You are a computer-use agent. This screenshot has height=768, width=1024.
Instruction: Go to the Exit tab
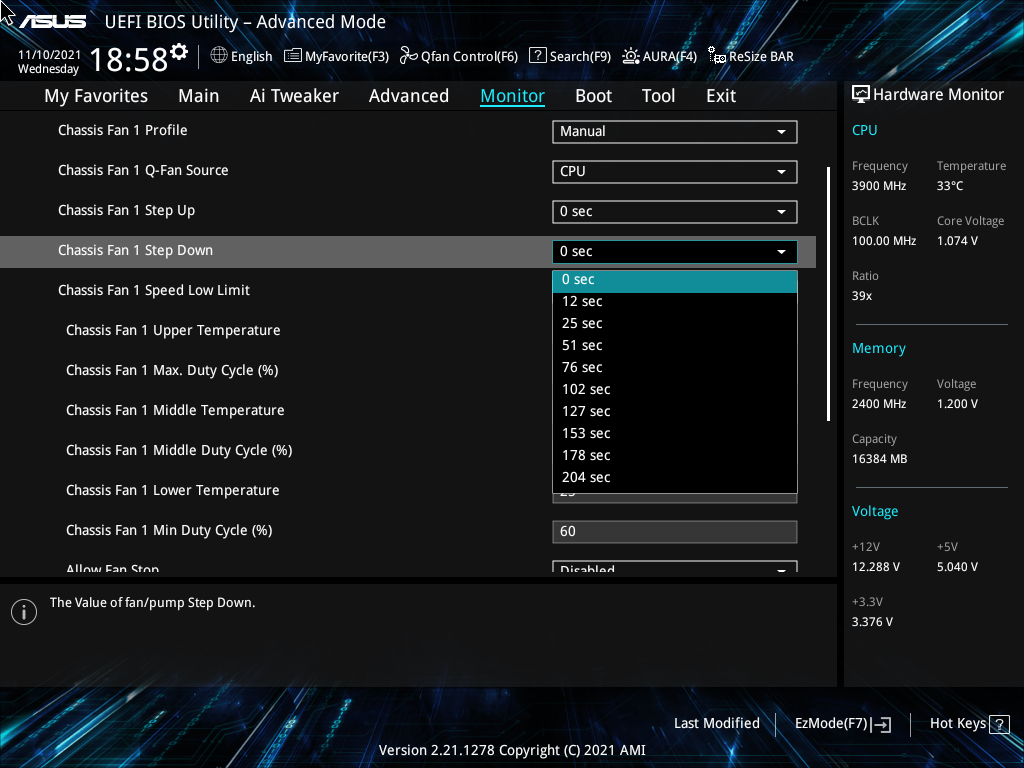[x=721, y=96]
